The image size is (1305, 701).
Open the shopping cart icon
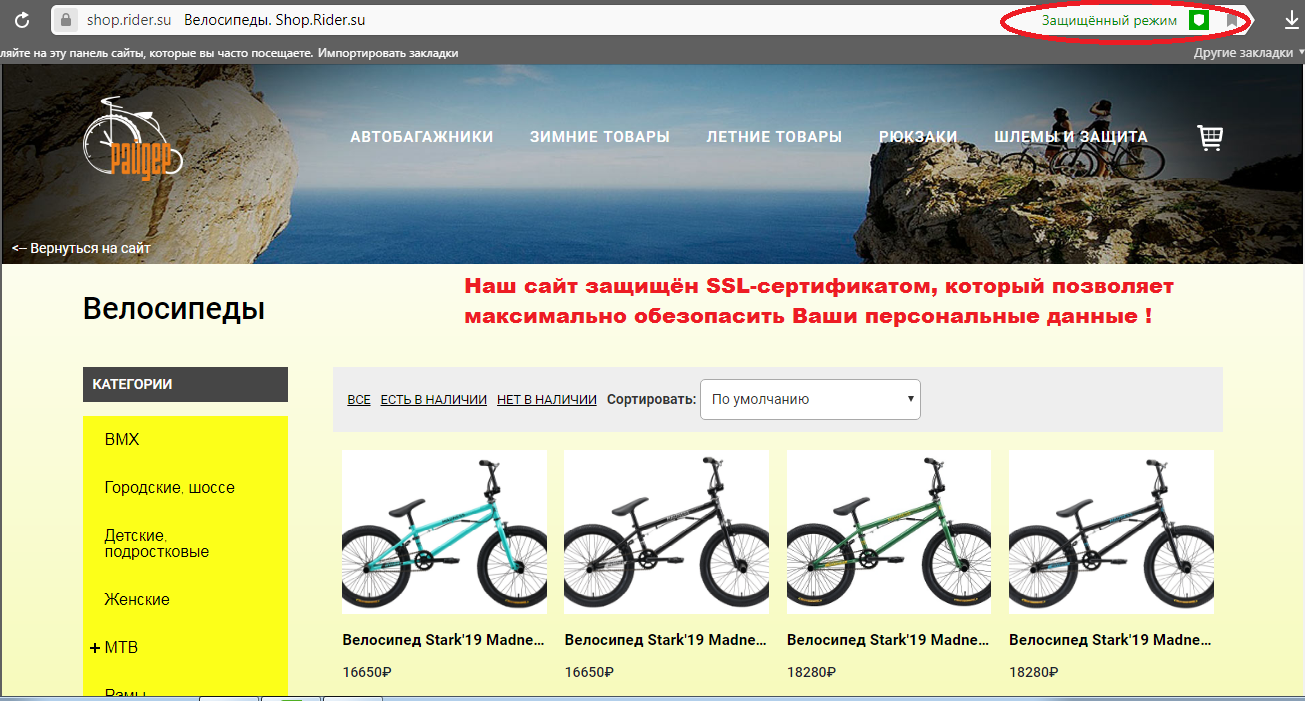1210,138
